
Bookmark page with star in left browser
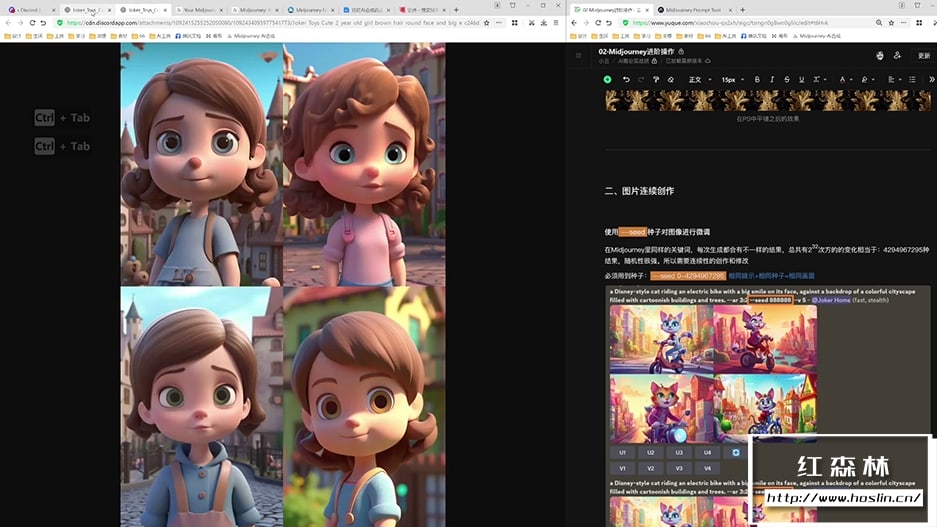[x=486, y=23]
